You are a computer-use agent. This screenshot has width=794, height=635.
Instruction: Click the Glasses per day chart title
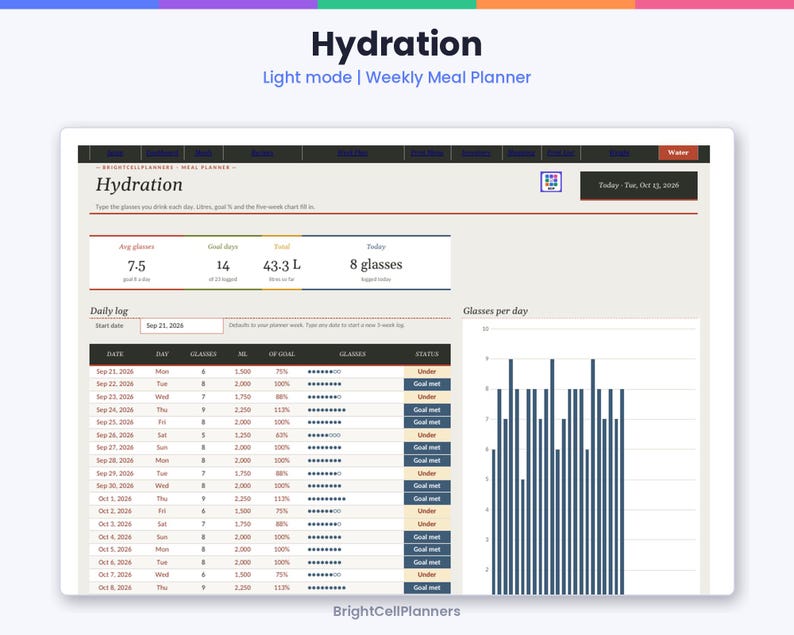click(x=495, y=311)
